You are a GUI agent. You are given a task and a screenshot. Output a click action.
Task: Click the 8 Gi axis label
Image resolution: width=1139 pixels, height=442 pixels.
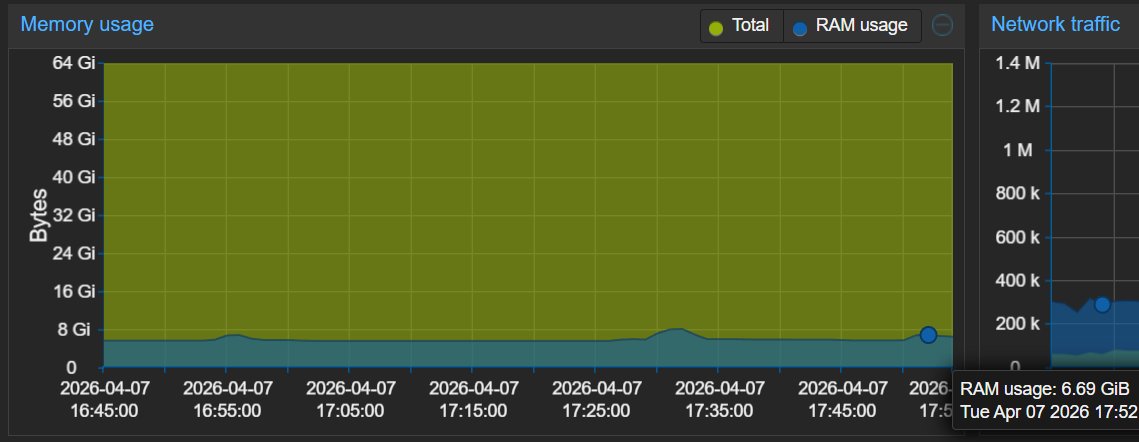click(x=73, y=329)
